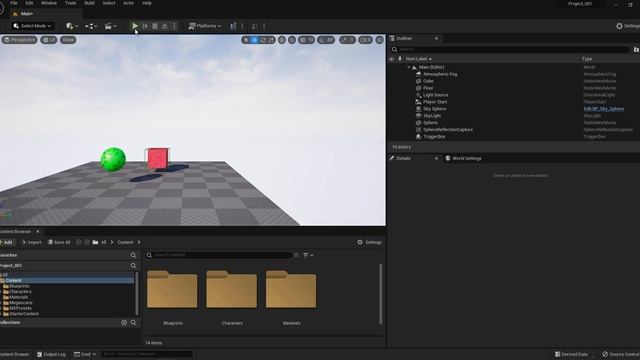
Task: Open the Window menu
Action: [49, 3]
